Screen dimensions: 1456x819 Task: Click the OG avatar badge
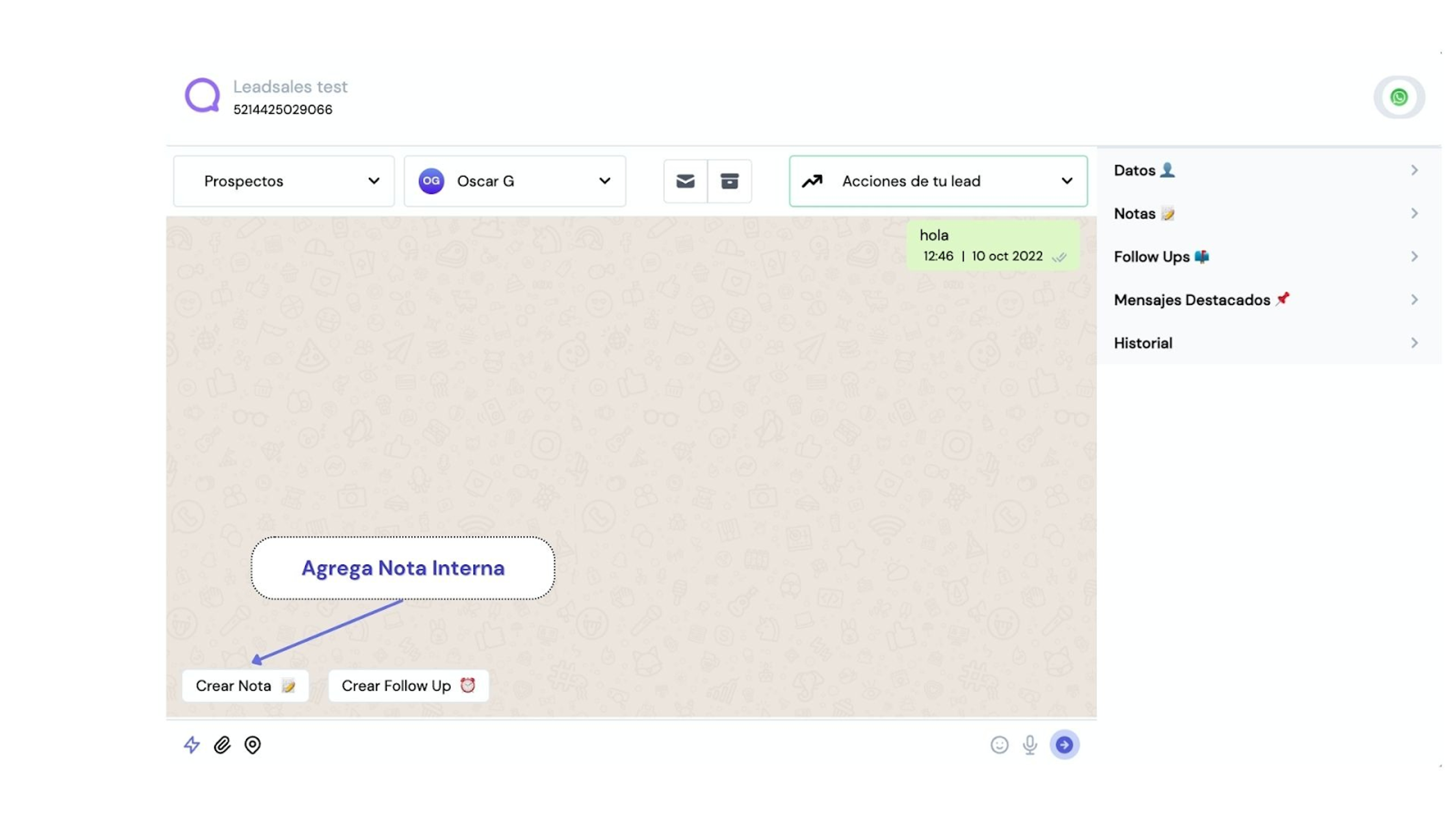click(431, 181)
